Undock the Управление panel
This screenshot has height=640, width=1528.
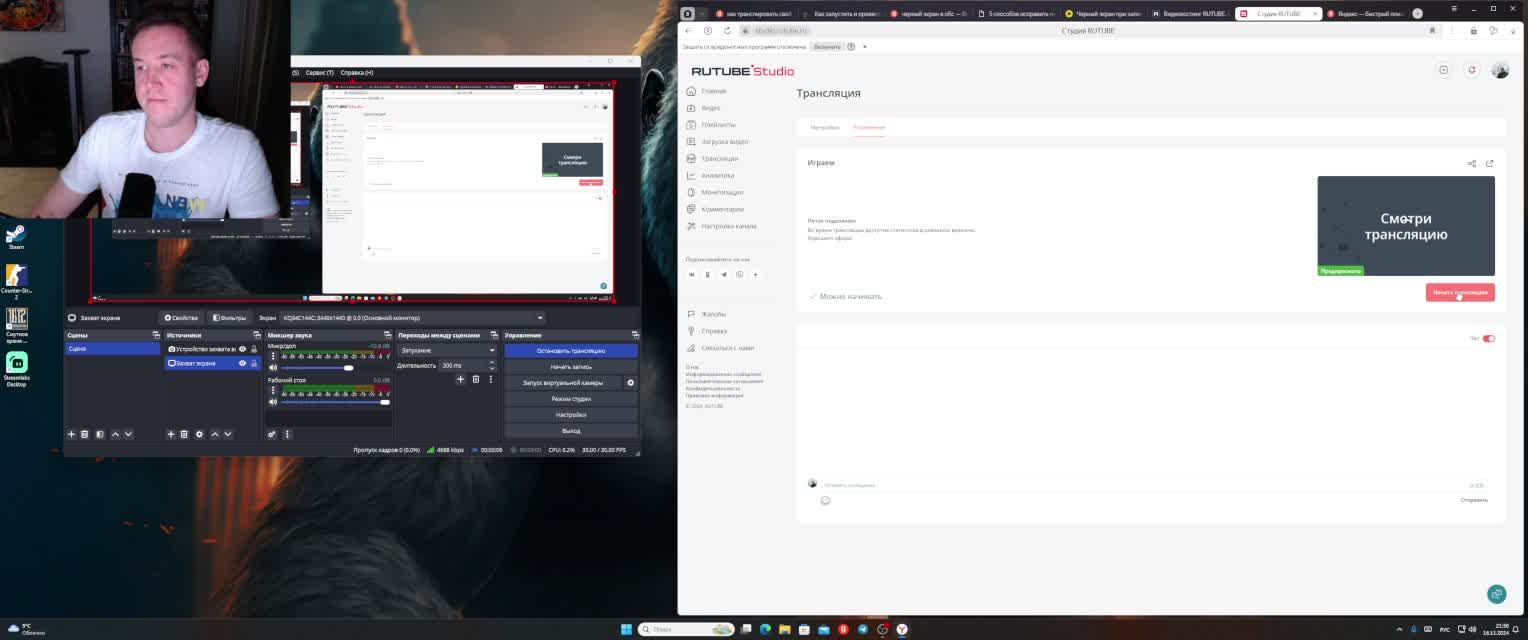click(x=635, y=335)
